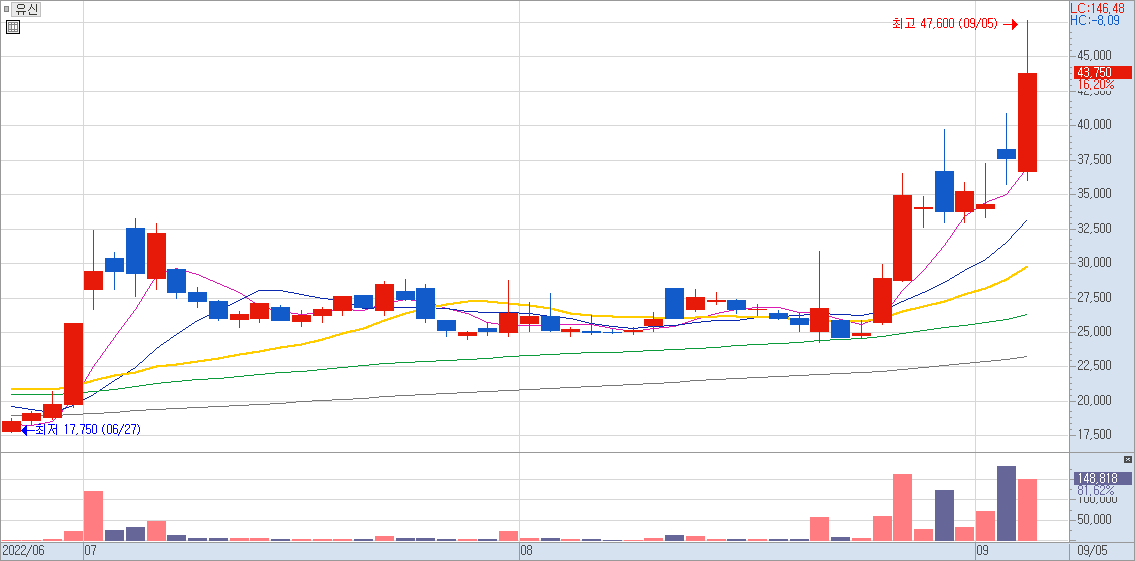This screenshot has height=561, width=1135.
Task: Click the 09 month marker on date axis
Action: click(983, 551)
